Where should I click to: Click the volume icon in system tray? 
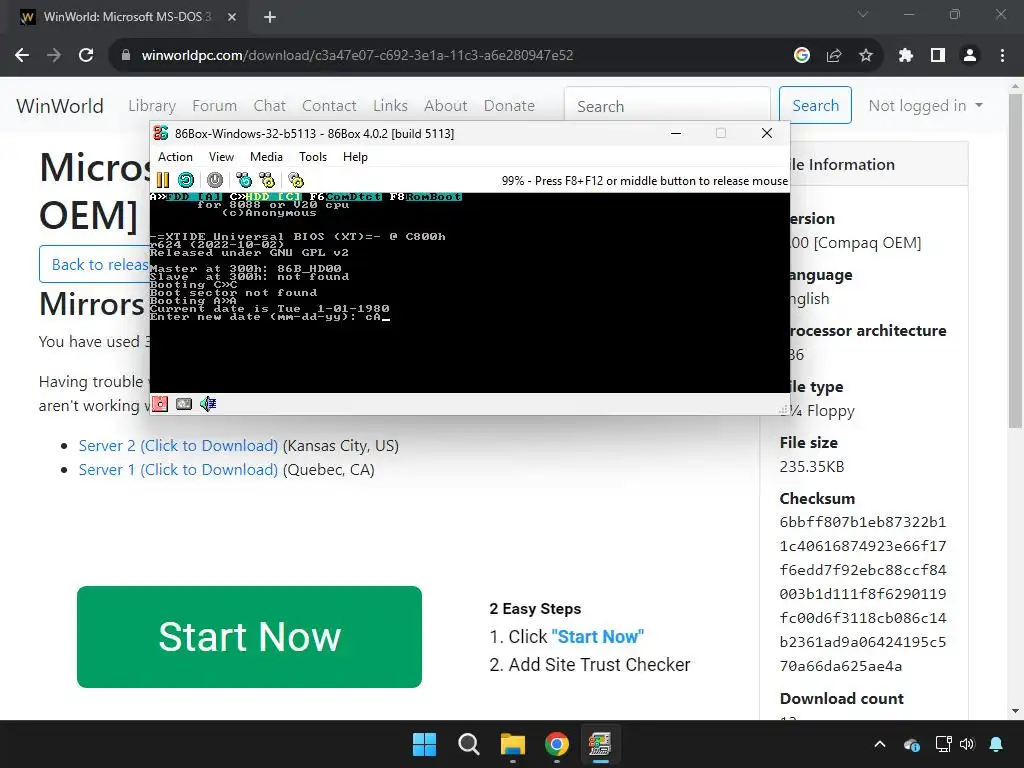pyautogui.click(x=967, y=744)
